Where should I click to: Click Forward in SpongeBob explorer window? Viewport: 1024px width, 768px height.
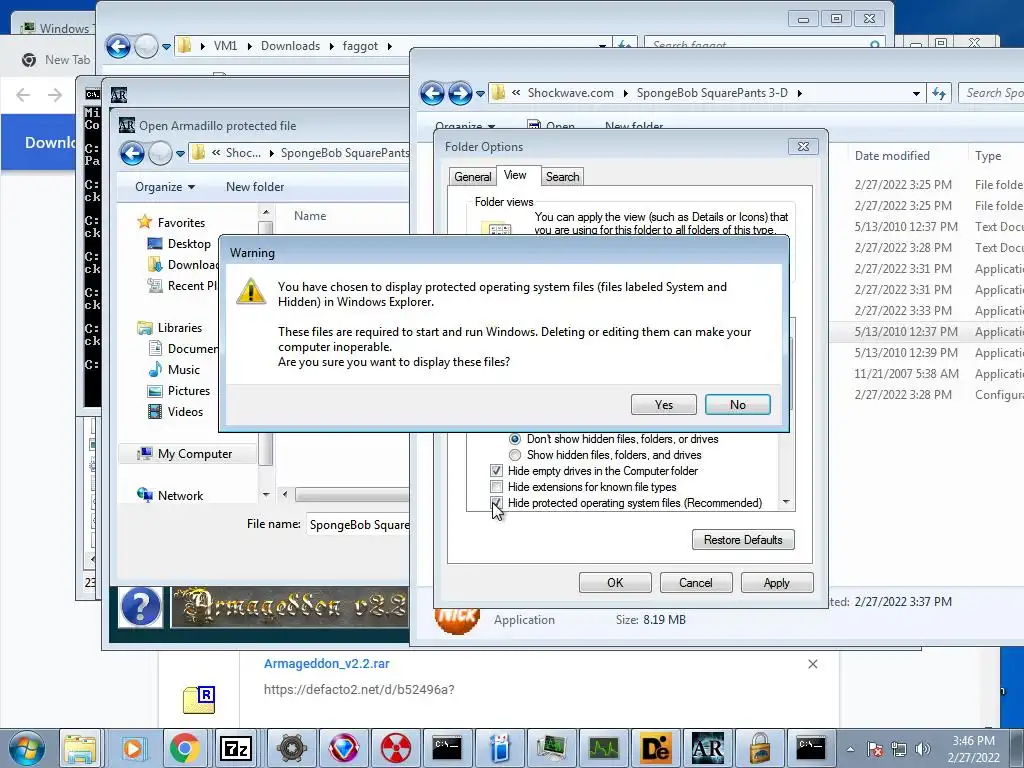click(460, 93)
